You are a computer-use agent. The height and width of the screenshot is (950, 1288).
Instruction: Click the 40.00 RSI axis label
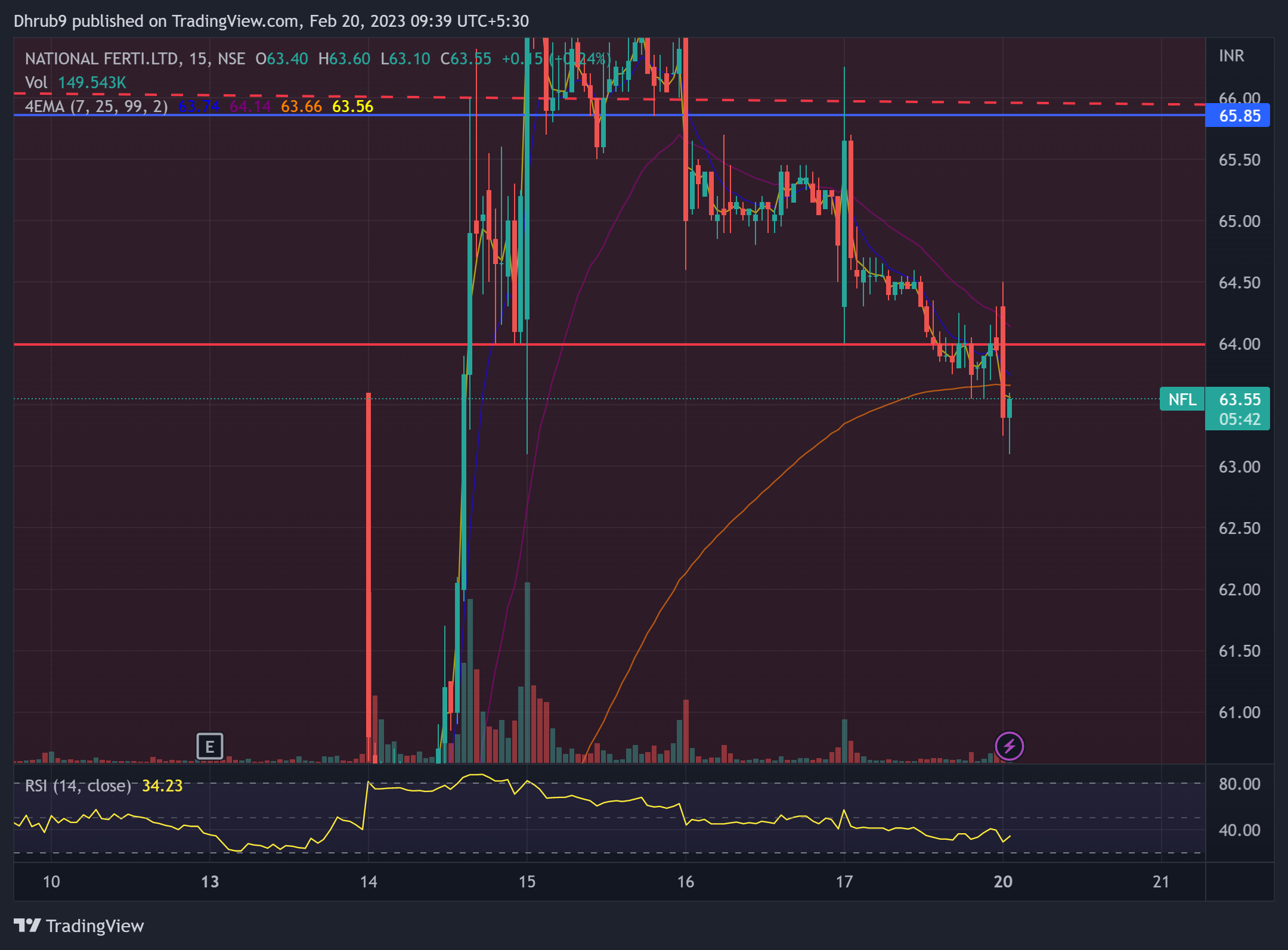[1239, 830]
